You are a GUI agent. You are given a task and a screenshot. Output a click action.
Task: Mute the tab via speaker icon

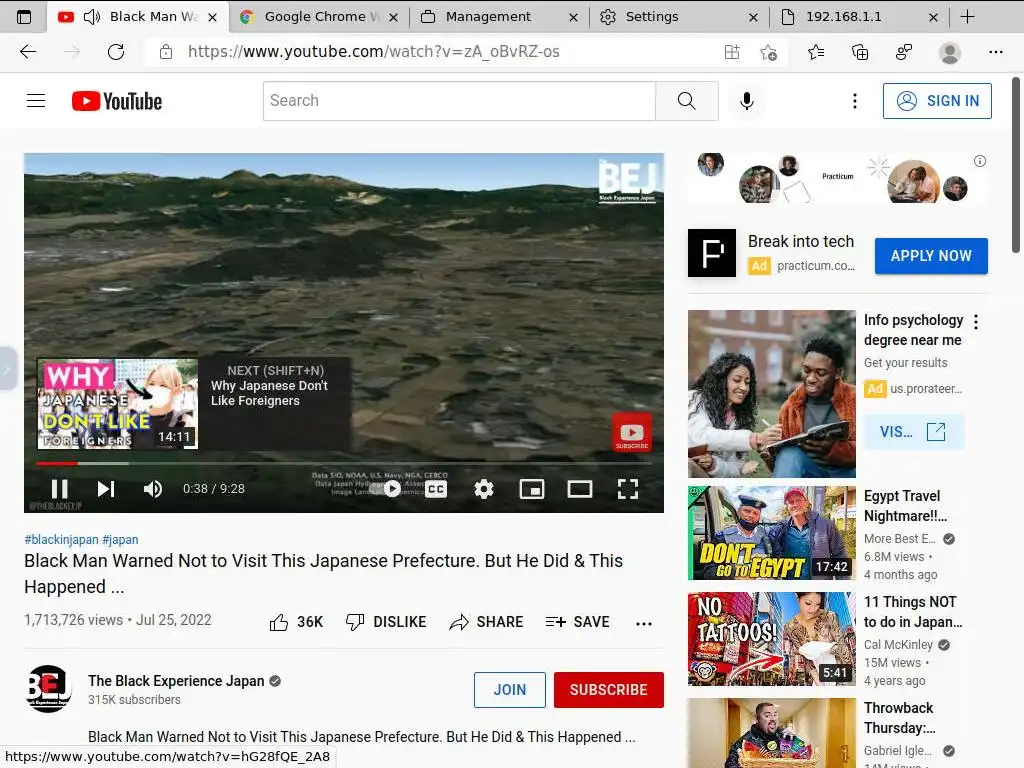click(92, 17)
